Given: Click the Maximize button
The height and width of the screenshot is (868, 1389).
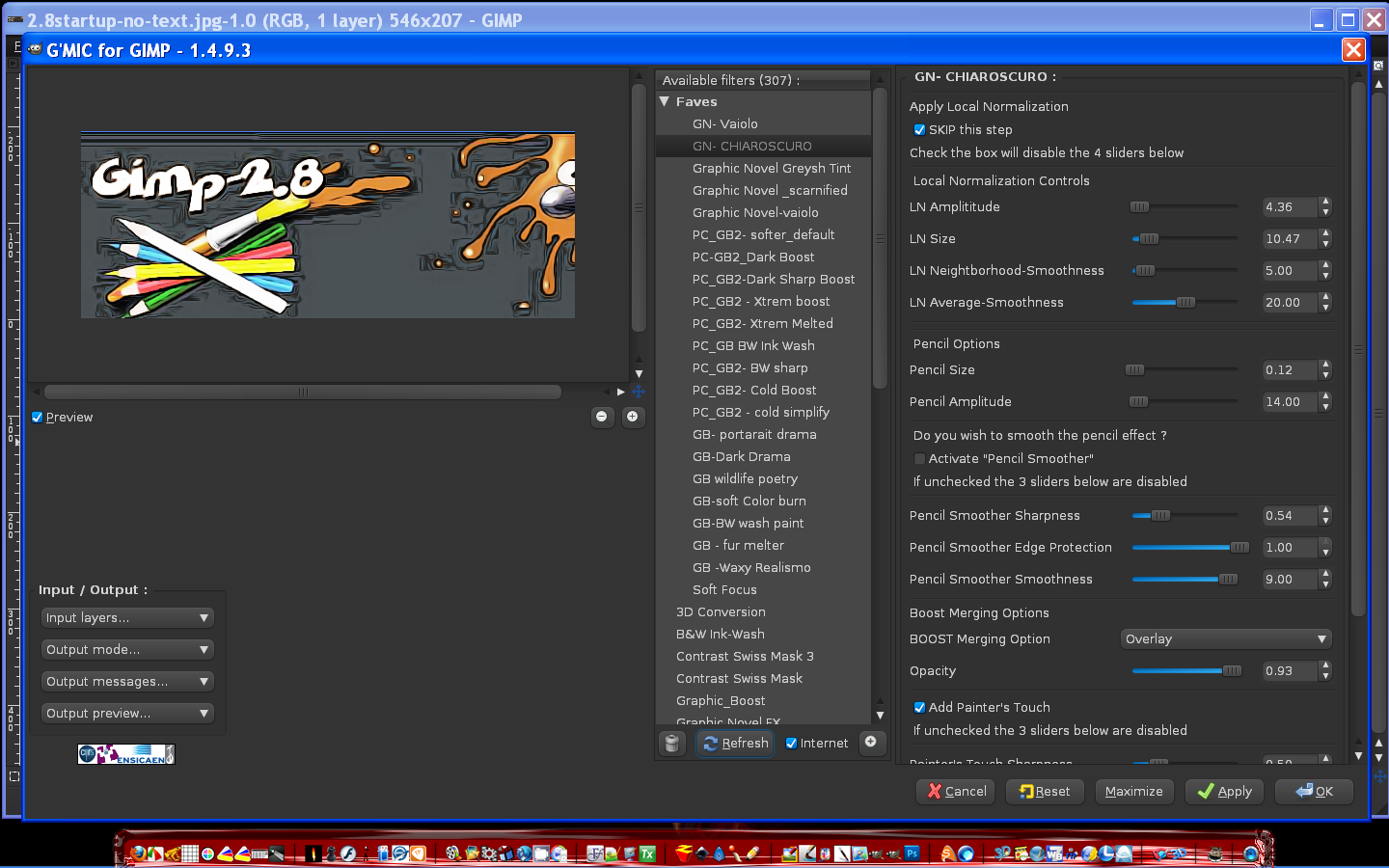Looking at the screenshot, I should click(x=1133, y=791).
